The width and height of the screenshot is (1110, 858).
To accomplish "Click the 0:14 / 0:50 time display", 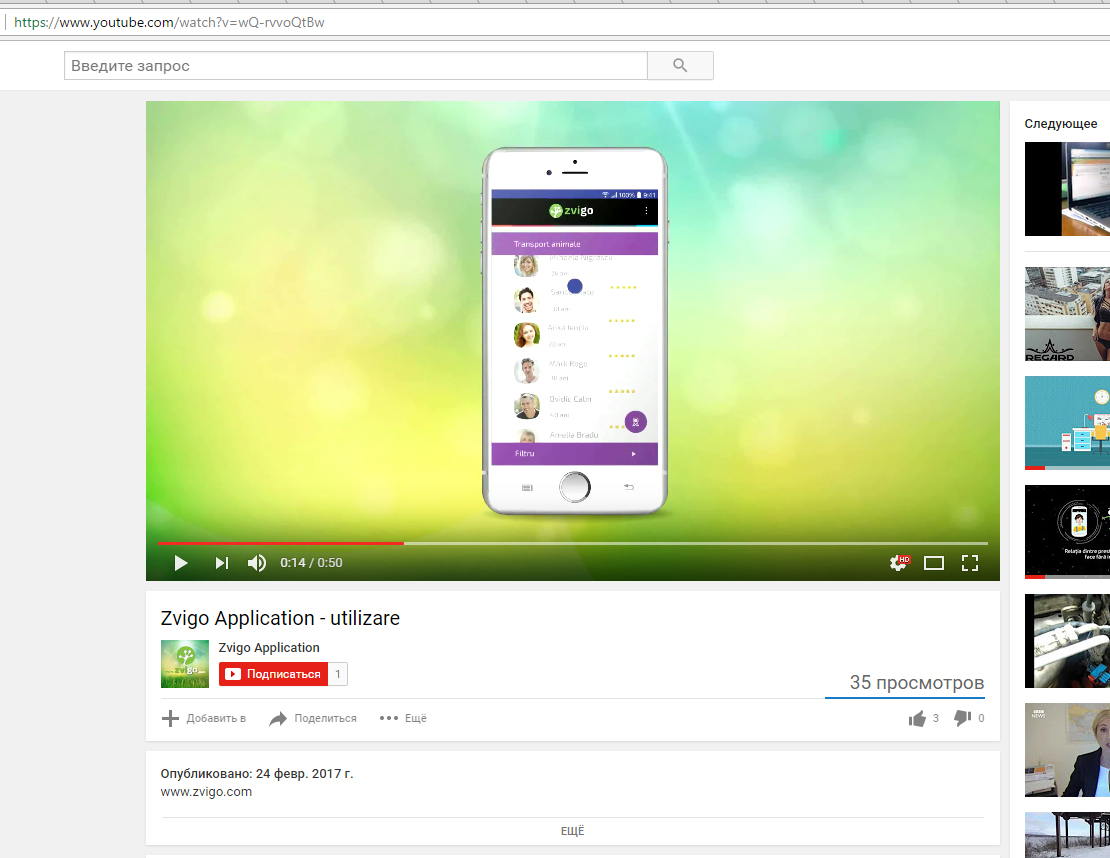I will pyautogui.click(x=311, y=563).
